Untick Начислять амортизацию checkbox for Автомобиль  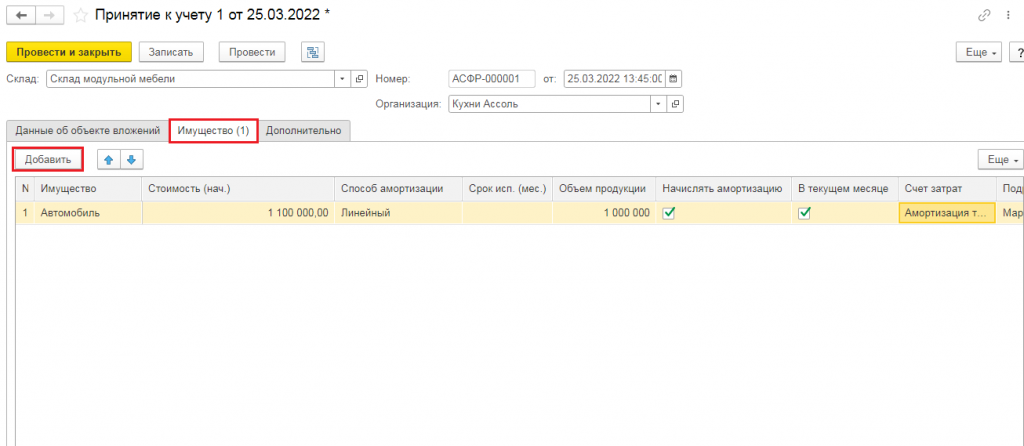click(668, 213)
